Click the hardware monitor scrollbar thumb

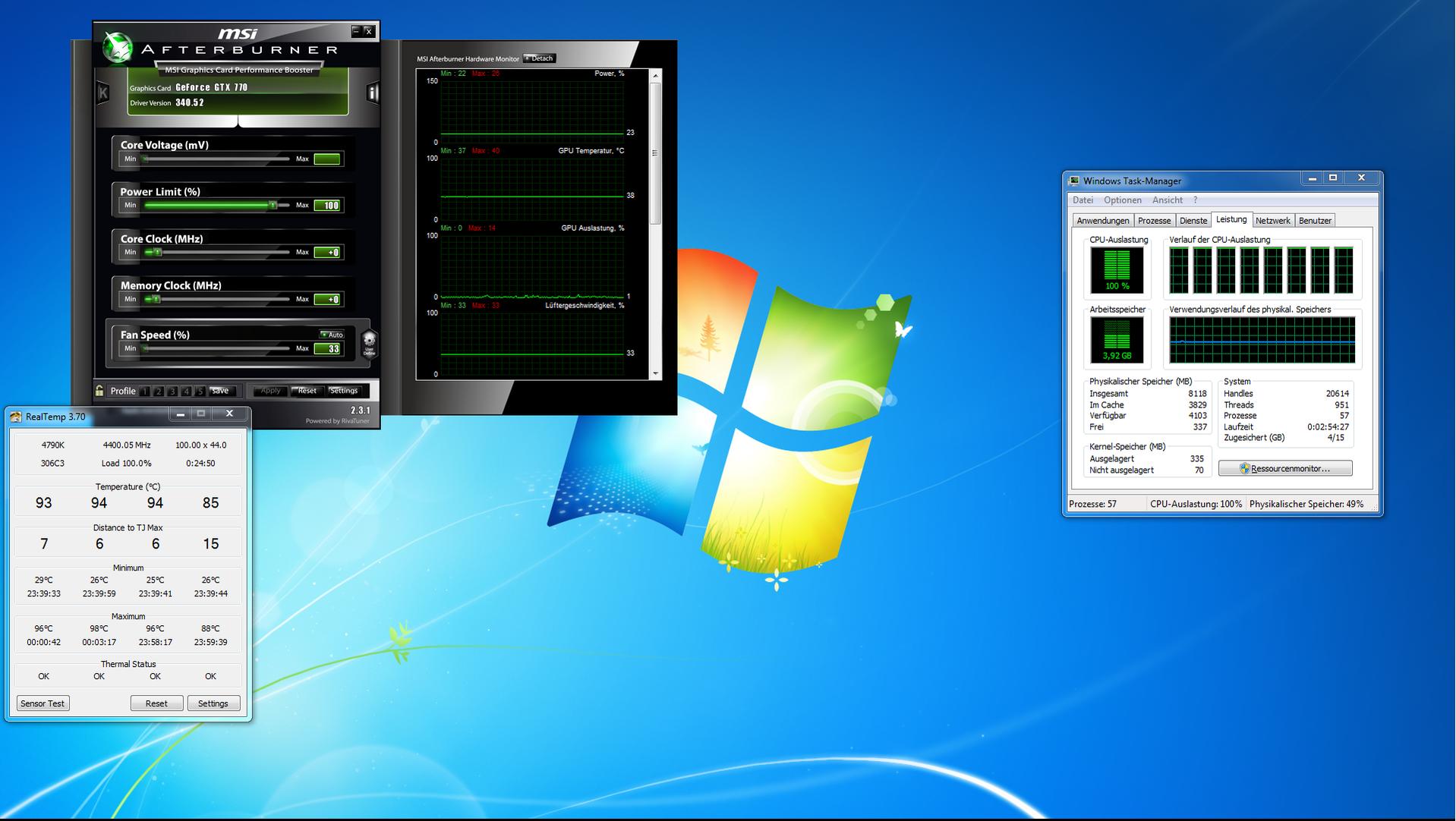(x=655, y=153)
